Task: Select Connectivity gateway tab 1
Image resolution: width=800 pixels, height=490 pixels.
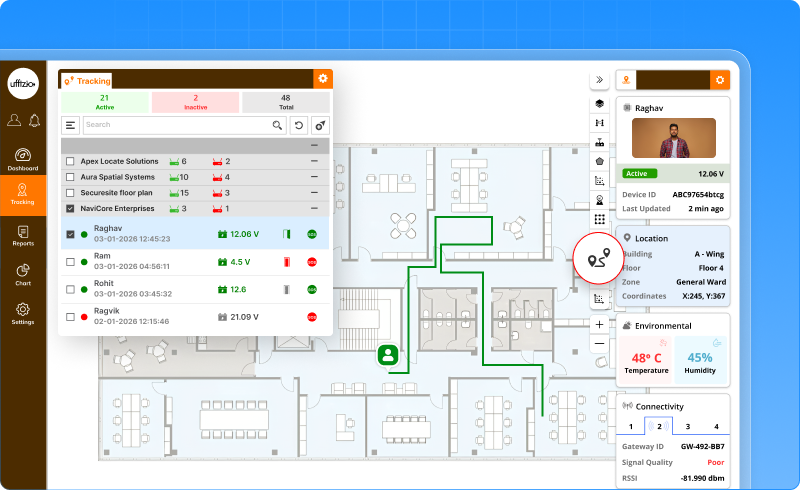Action: coord(630,426)
